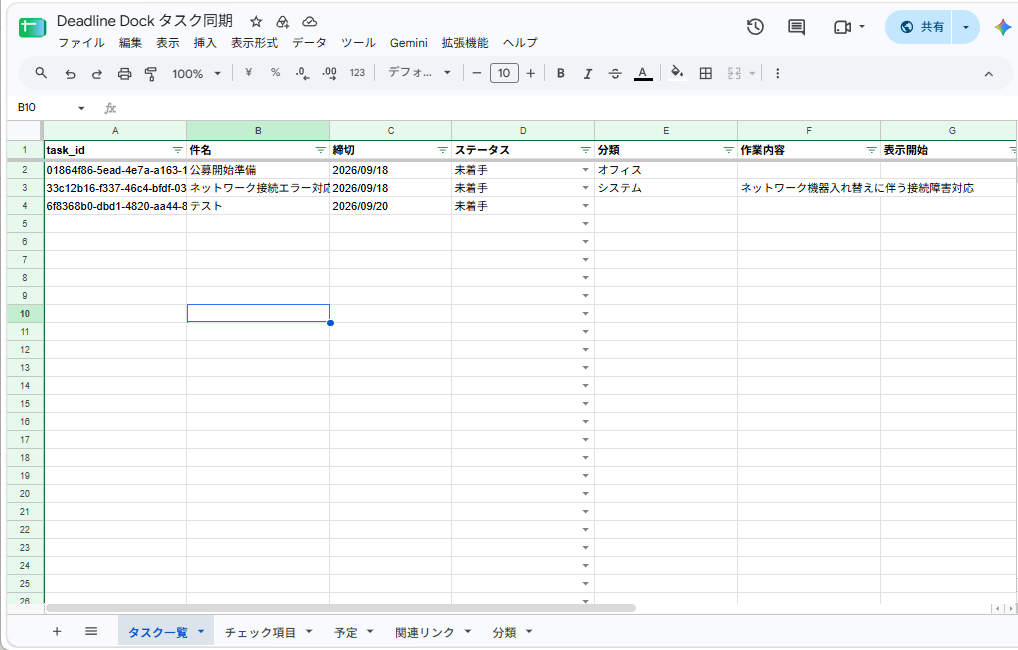This screenshot has height=650, width=1018.
Task: Decrease decimal places
Action: tap(302, 73)
